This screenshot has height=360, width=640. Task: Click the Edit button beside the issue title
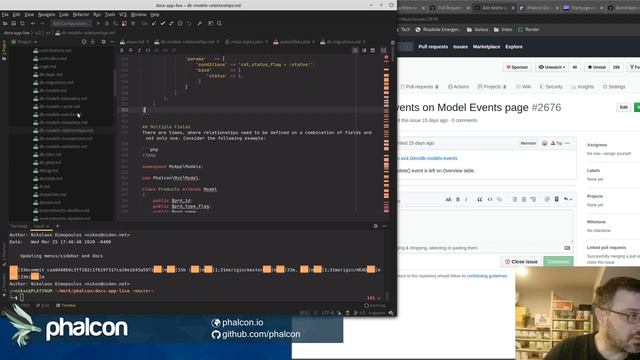click(624, 107)
